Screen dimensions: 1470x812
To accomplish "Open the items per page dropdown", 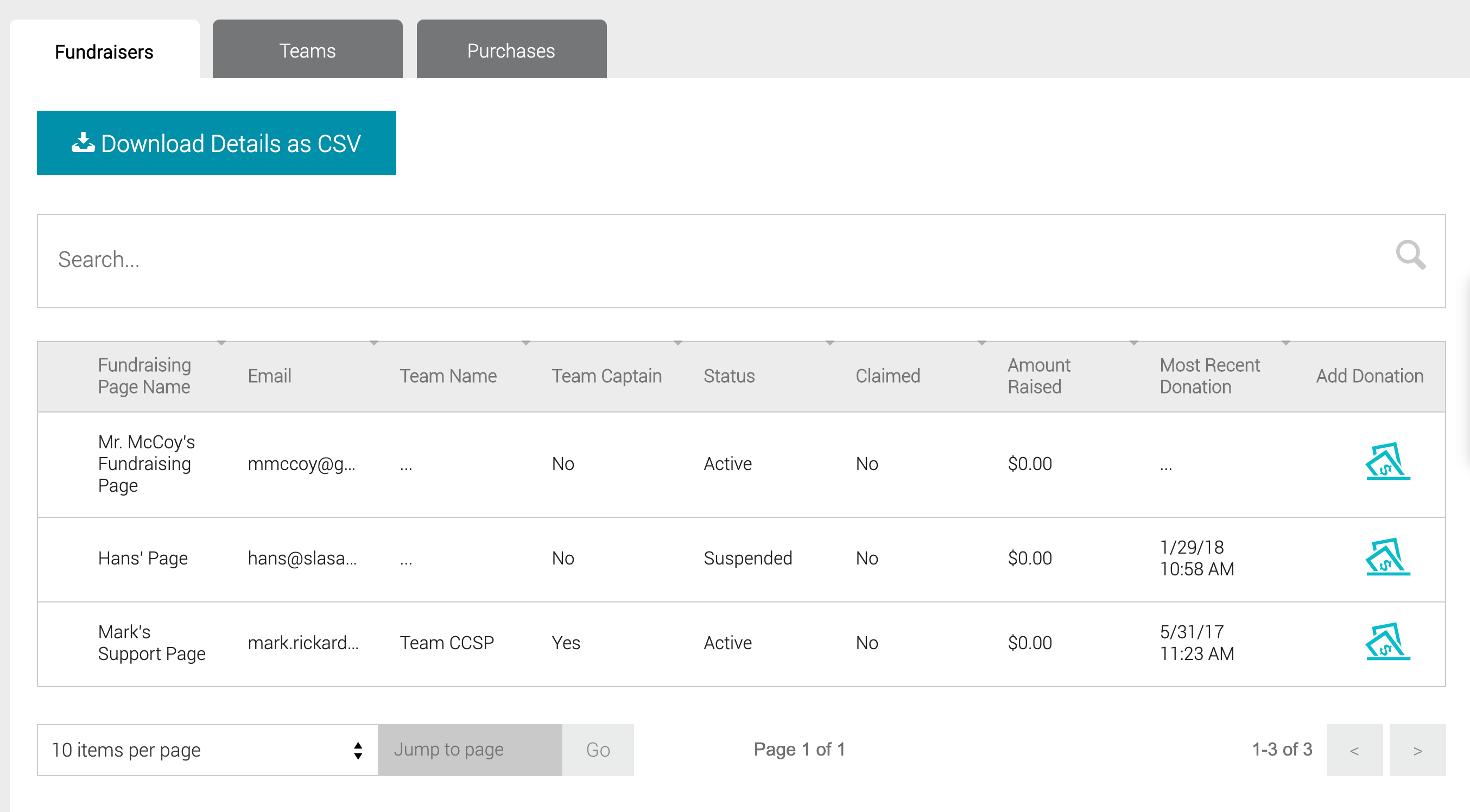I will 207,749.
